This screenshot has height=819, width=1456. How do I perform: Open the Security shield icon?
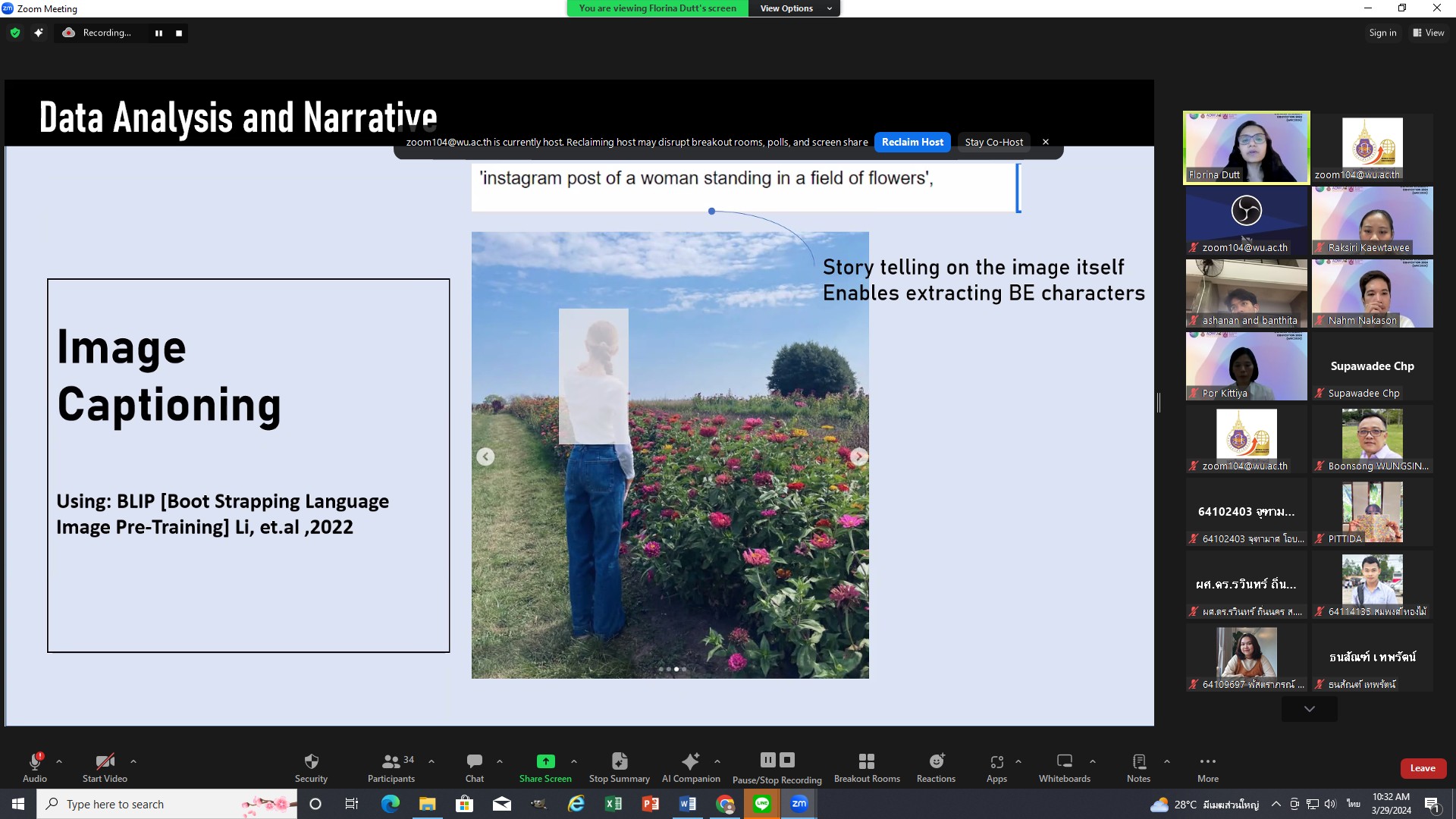311,761
